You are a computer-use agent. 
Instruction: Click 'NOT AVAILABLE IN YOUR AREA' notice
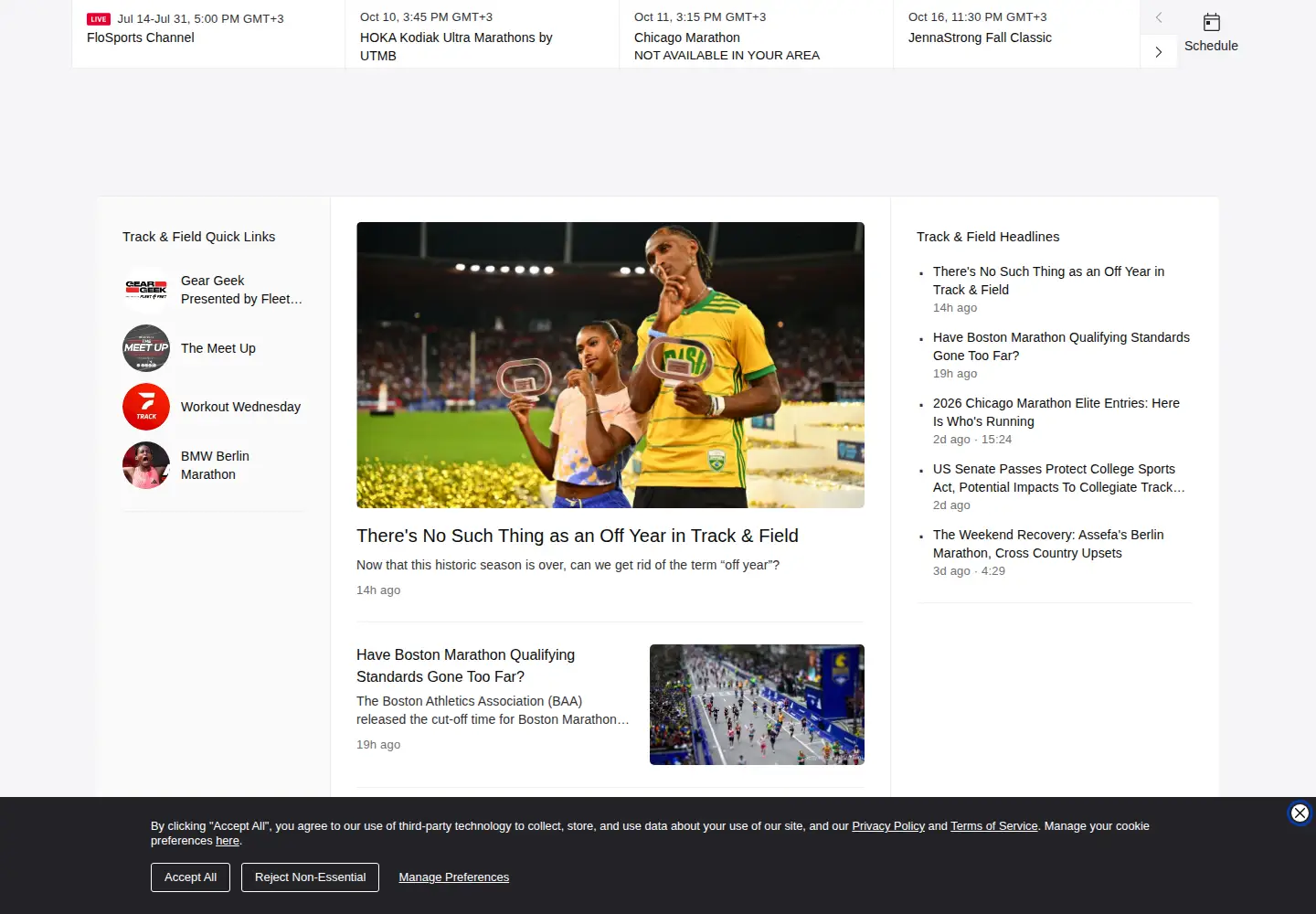click(x=727, y=55)
